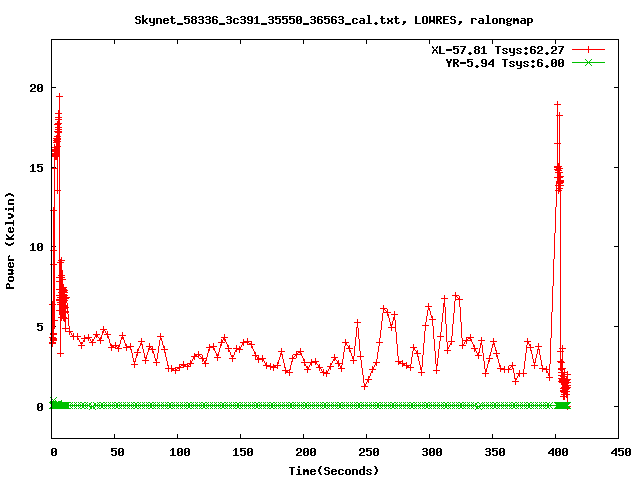
Task: Click x-axis tick label '300'
Action: 432,452
